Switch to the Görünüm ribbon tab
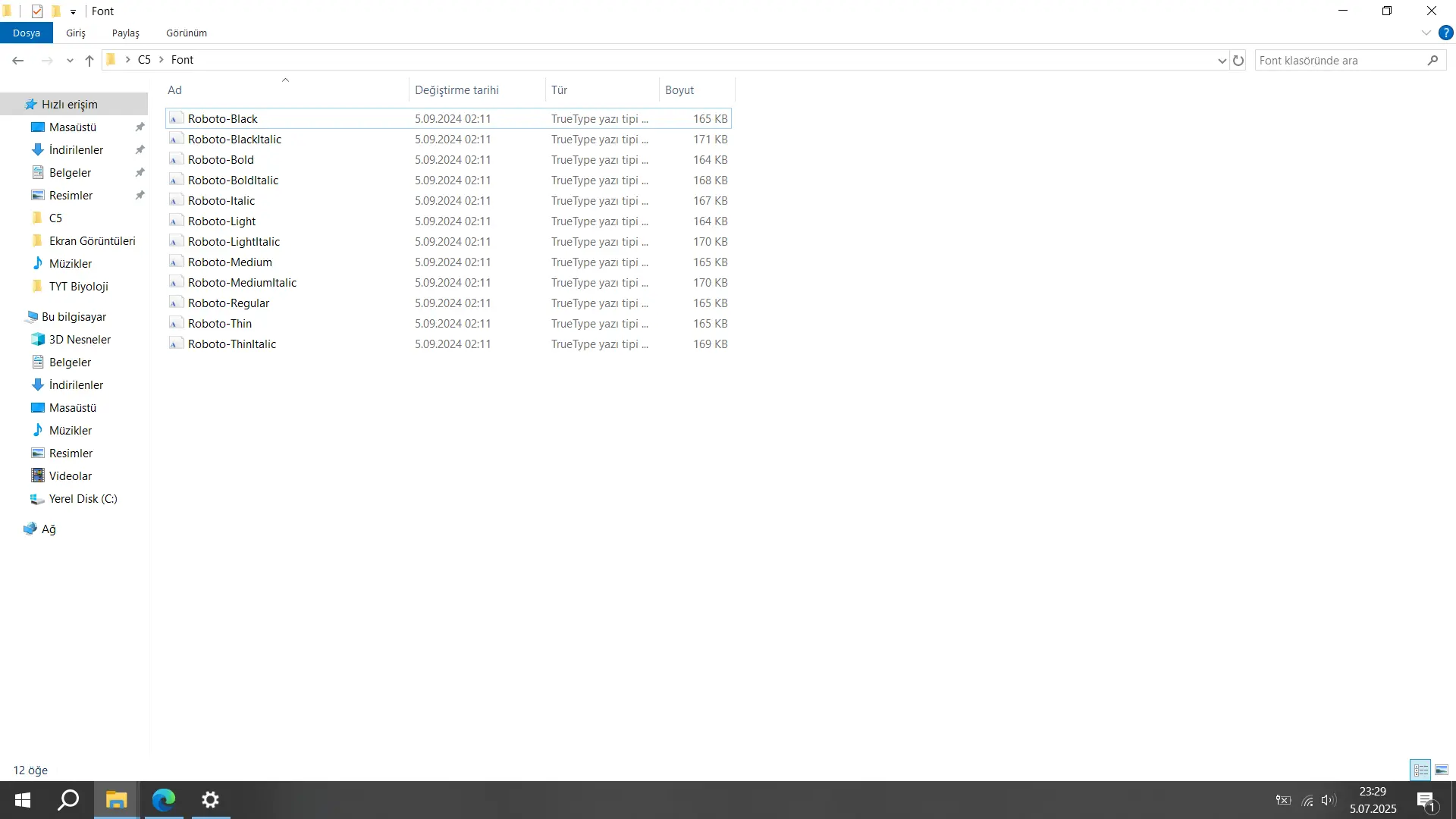Screen dimensions: 1456x819 (187, 33)
